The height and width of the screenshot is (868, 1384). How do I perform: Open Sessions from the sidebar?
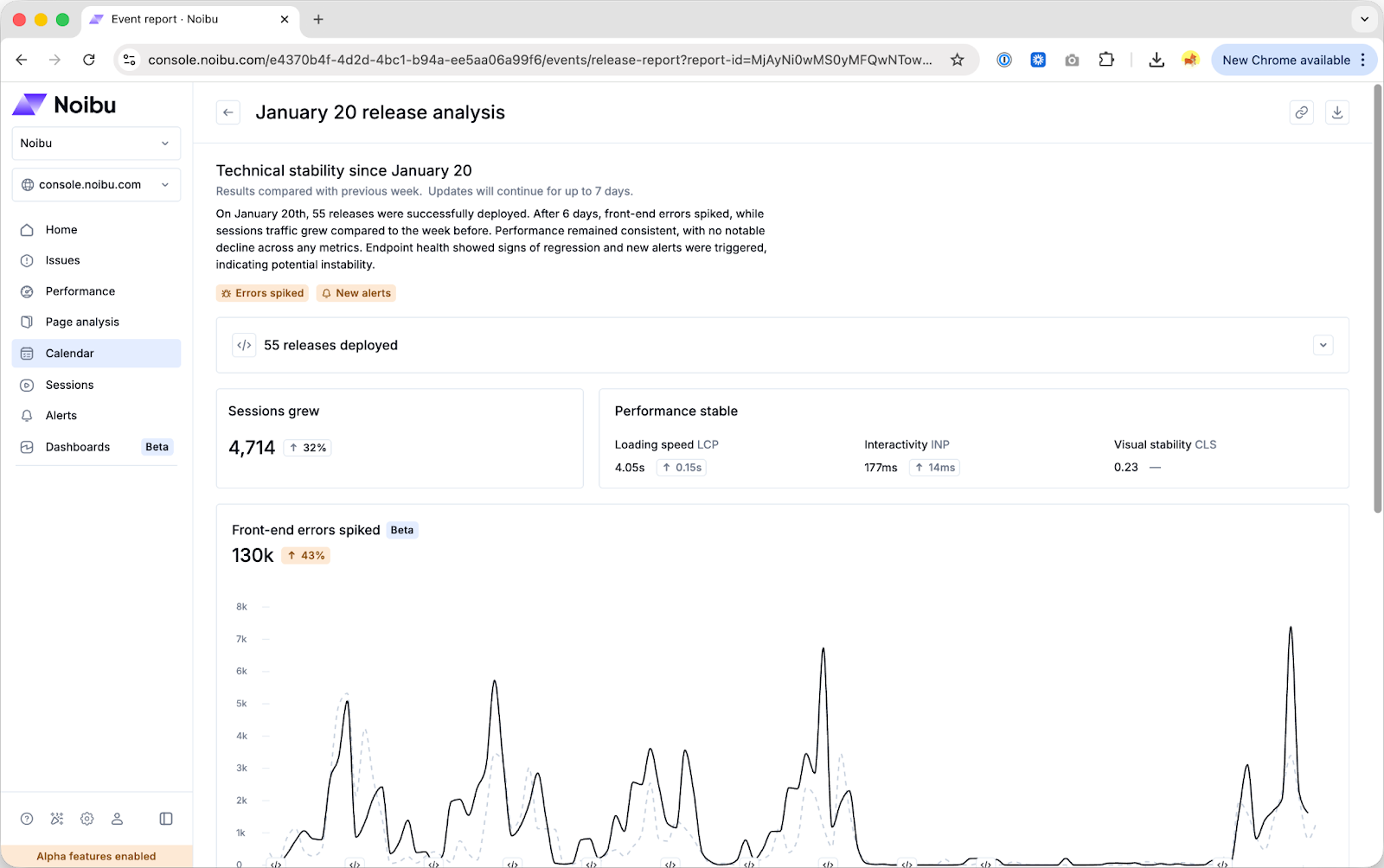69,385
